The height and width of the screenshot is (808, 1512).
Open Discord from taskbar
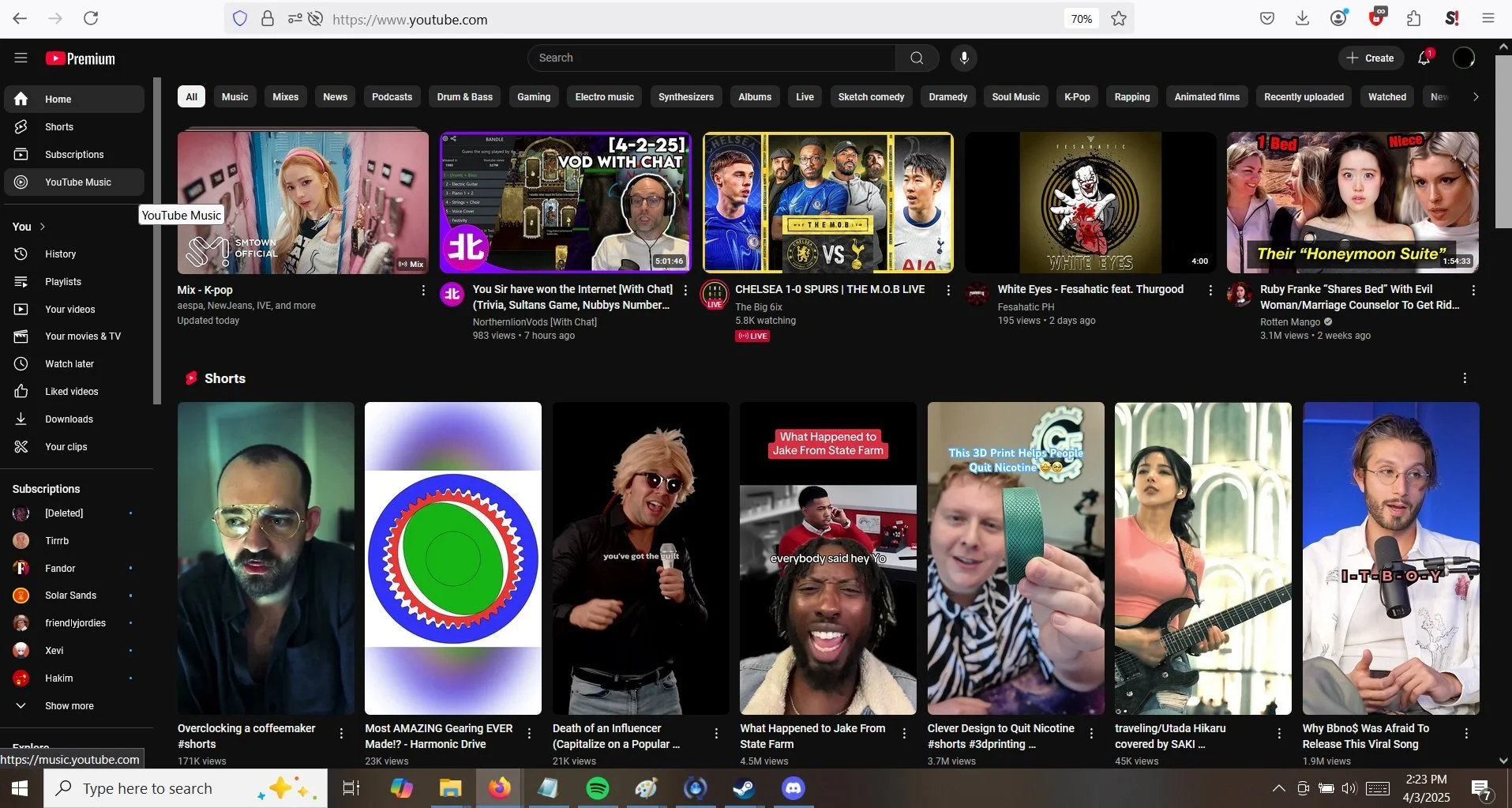coord(793,788)
